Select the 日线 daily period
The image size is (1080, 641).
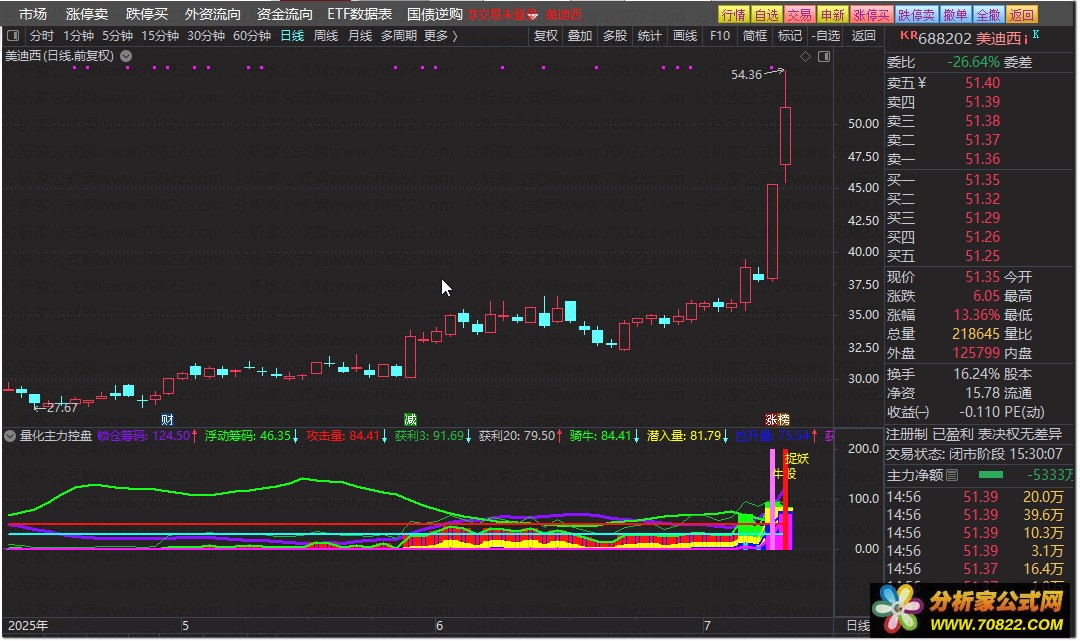click(x=292, y=35)
